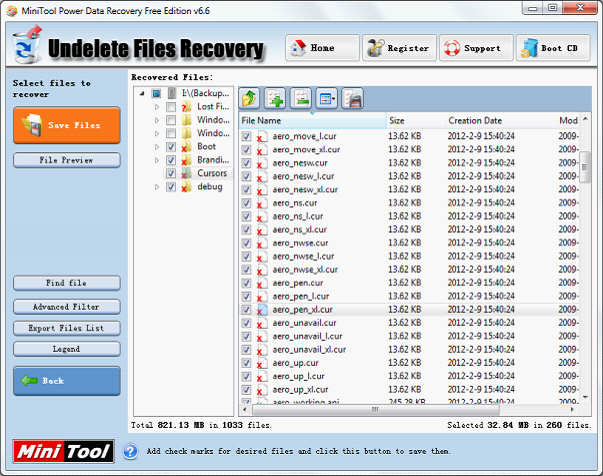Click file icon of aero_pen_xl.cur
The width and height of the screenshot is (603, 476).
(x=262, y=310)
